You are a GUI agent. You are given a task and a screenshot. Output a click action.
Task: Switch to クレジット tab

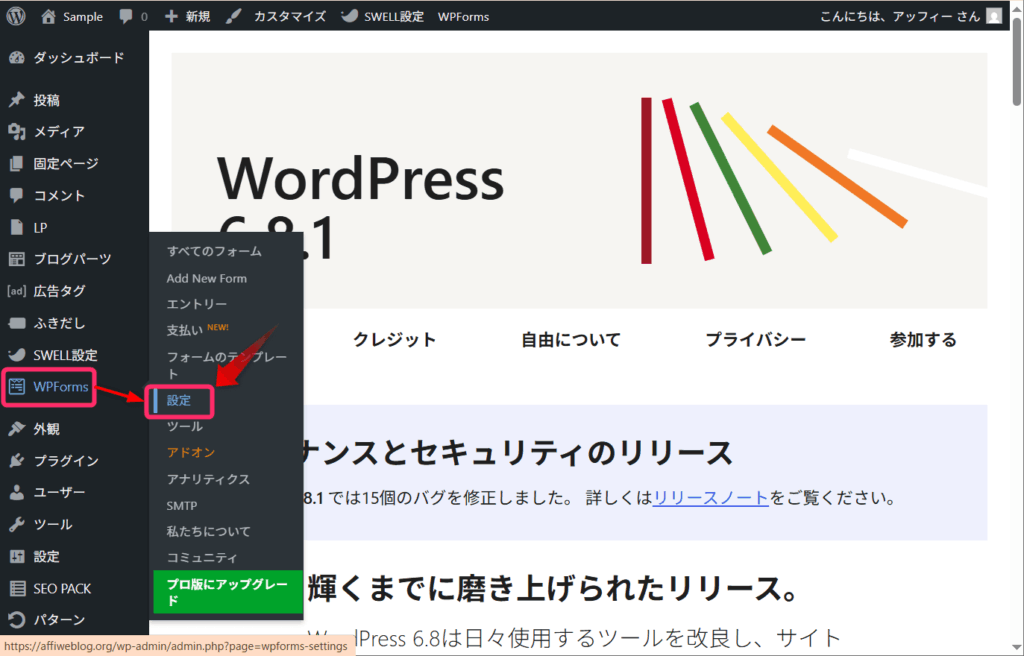(x=394, y=340)
